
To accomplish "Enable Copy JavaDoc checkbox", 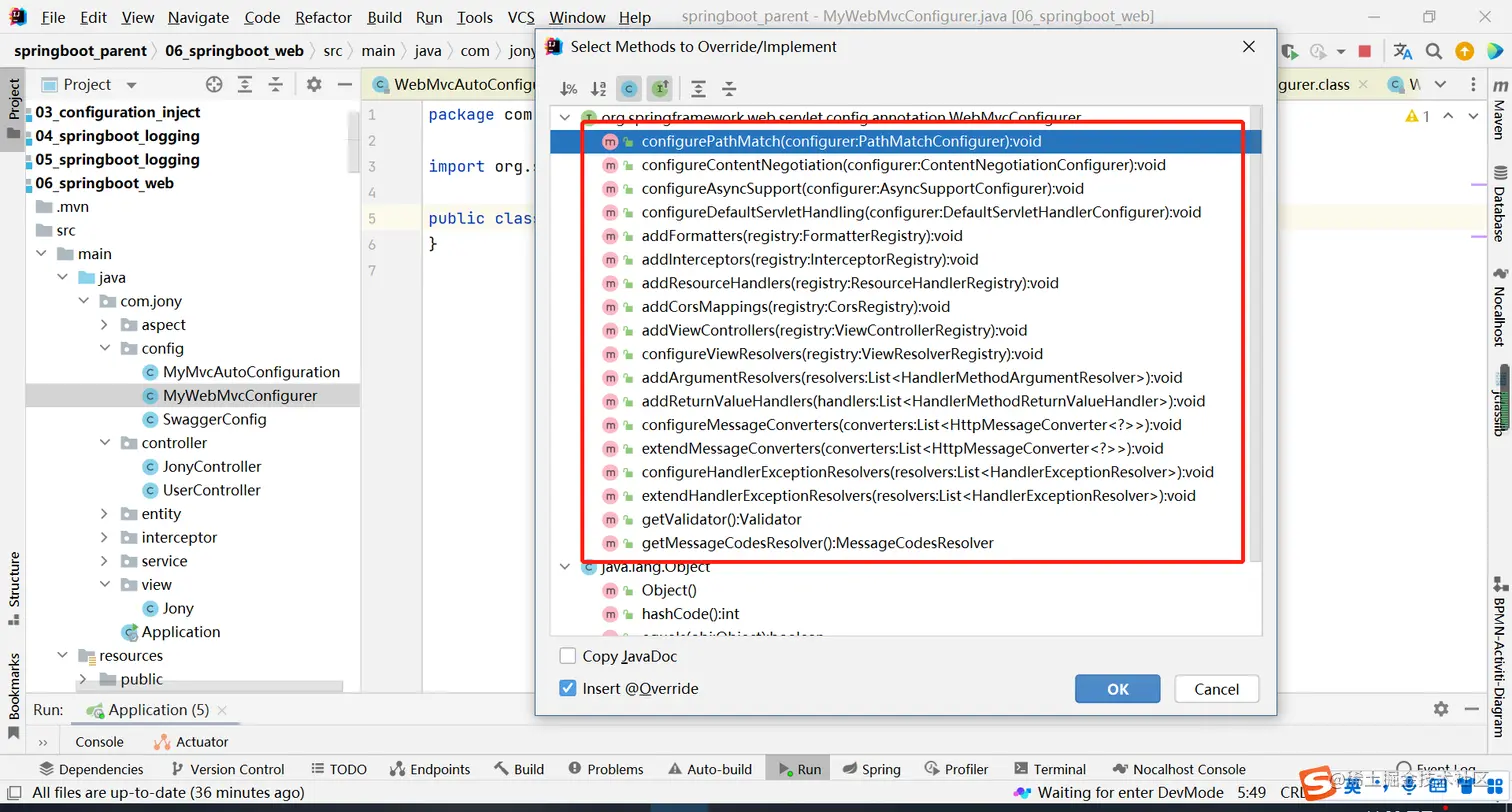I will (568, 656).
